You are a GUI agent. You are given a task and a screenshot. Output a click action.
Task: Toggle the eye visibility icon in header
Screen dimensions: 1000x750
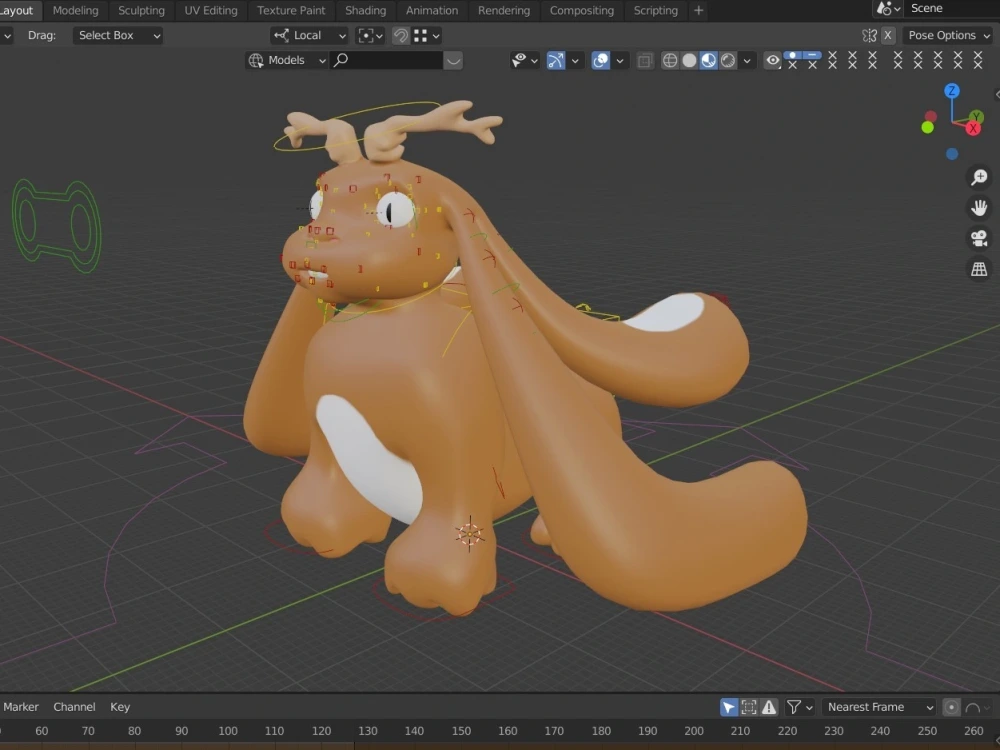point(772,60)
